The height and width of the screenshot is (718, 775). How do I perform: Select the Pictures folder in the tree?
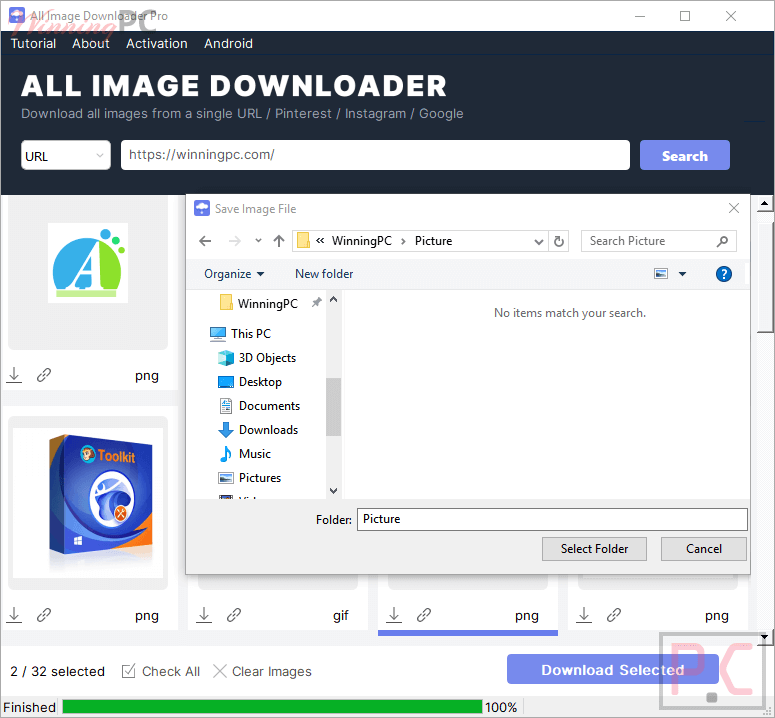[x=250, y=478]
